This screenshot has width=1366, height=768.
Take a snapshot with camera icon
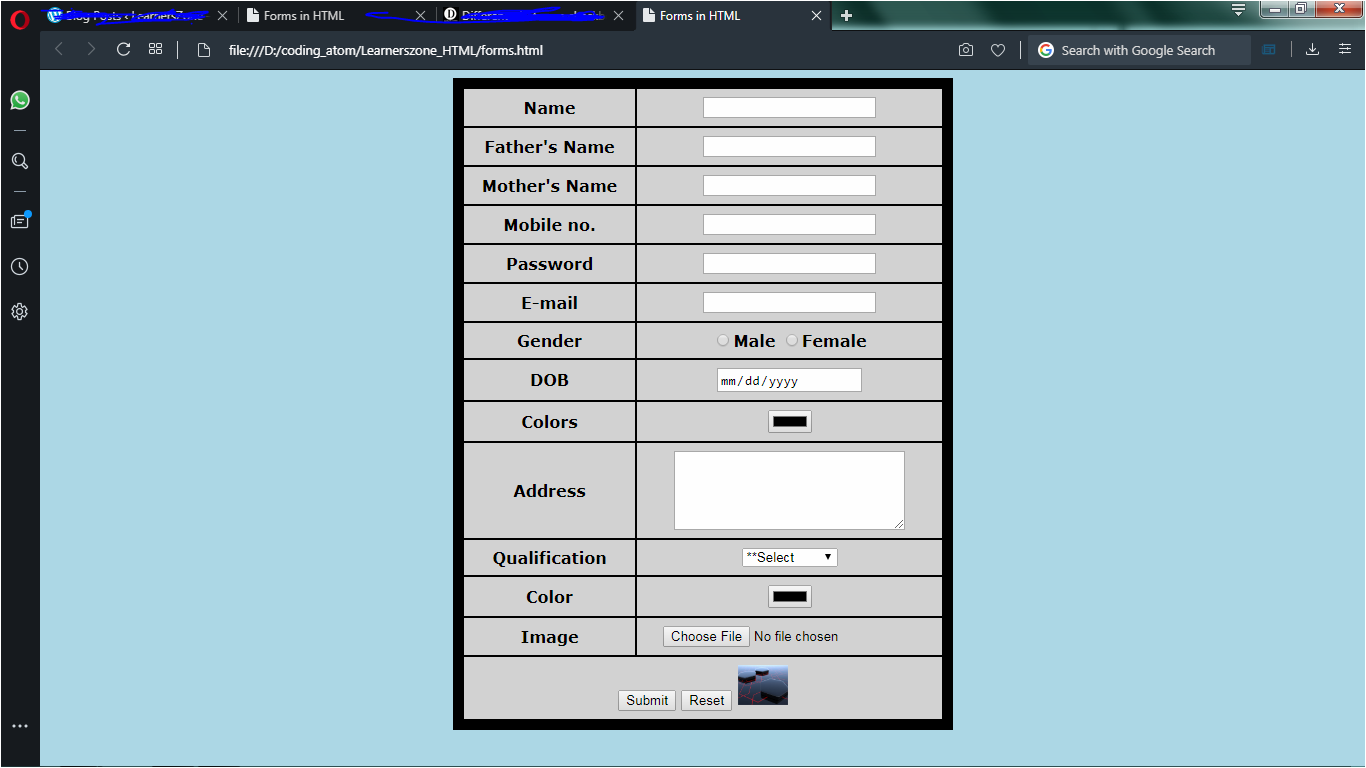tap(965, 50)
